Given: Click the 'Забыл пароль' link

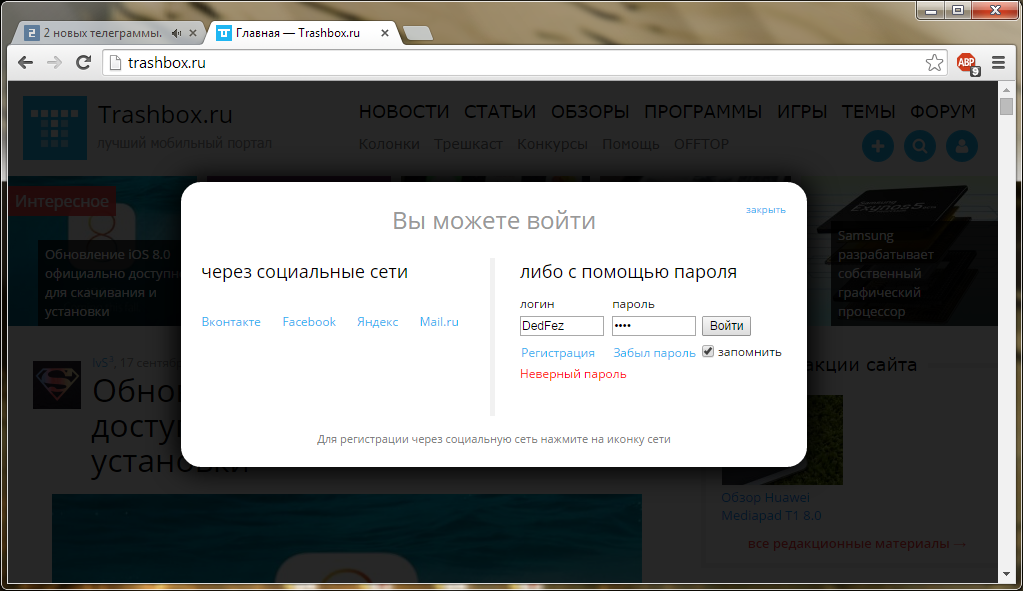Looking at the screenshot, I should [x=654, y=353].
